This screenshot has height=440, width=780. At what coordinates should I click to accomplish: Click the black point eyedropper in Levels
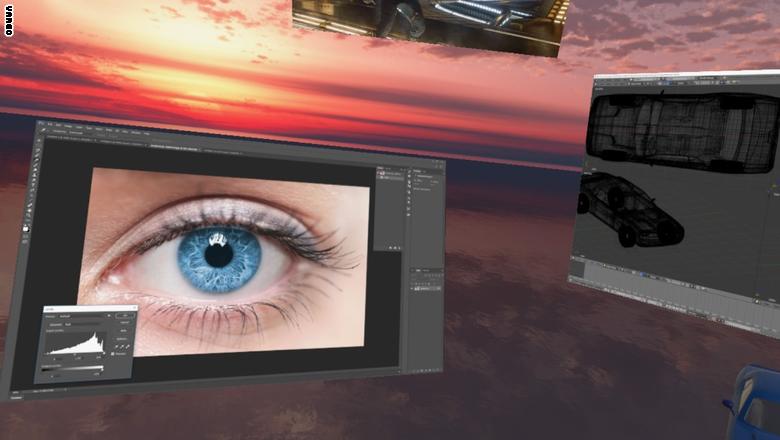(118, 346)
